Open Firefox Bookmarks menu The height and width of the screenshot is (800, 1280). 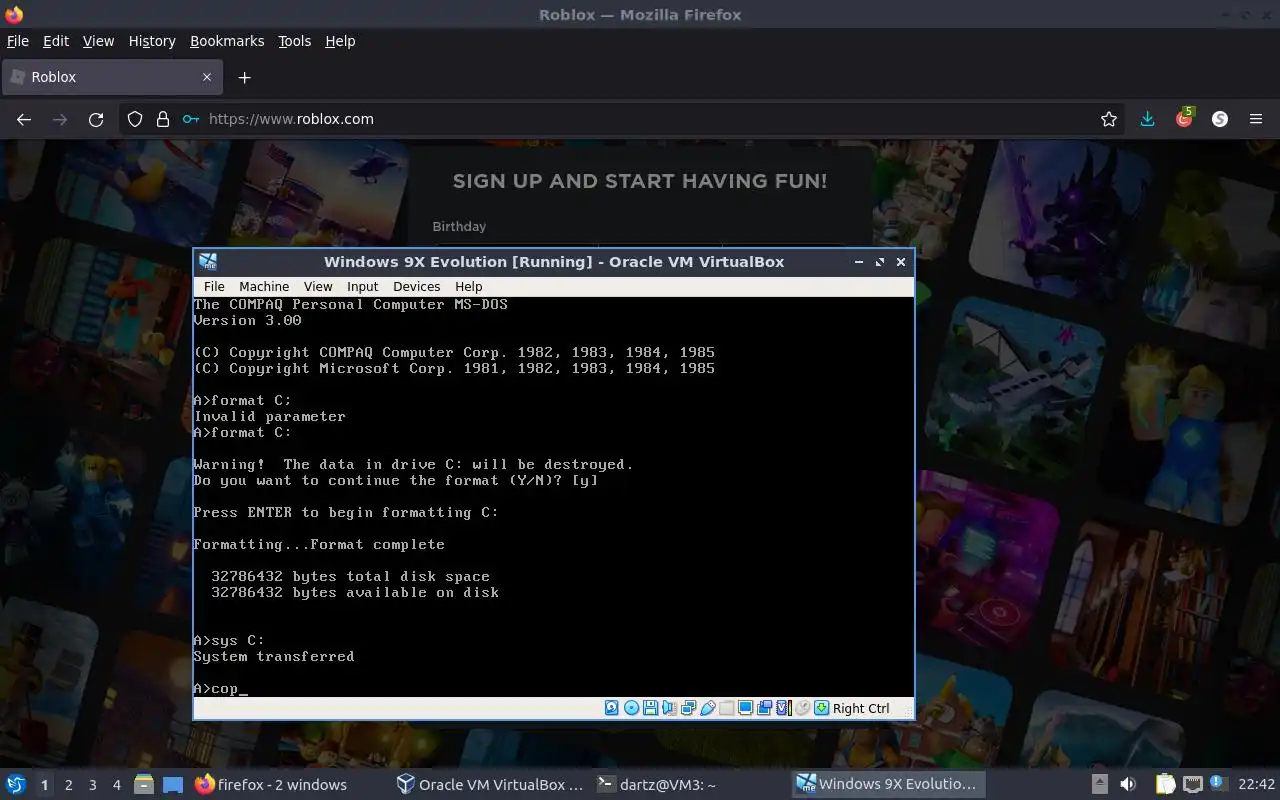(227, 41)
